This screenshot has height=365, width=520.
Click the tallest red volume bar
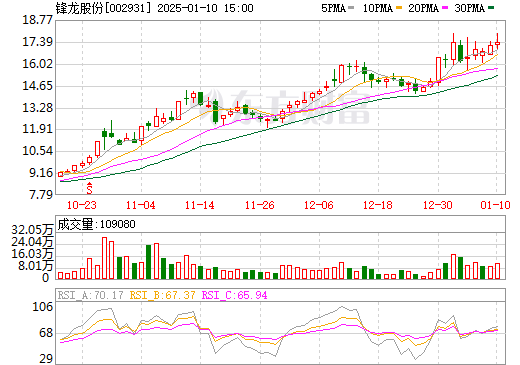tap(104, 258)
